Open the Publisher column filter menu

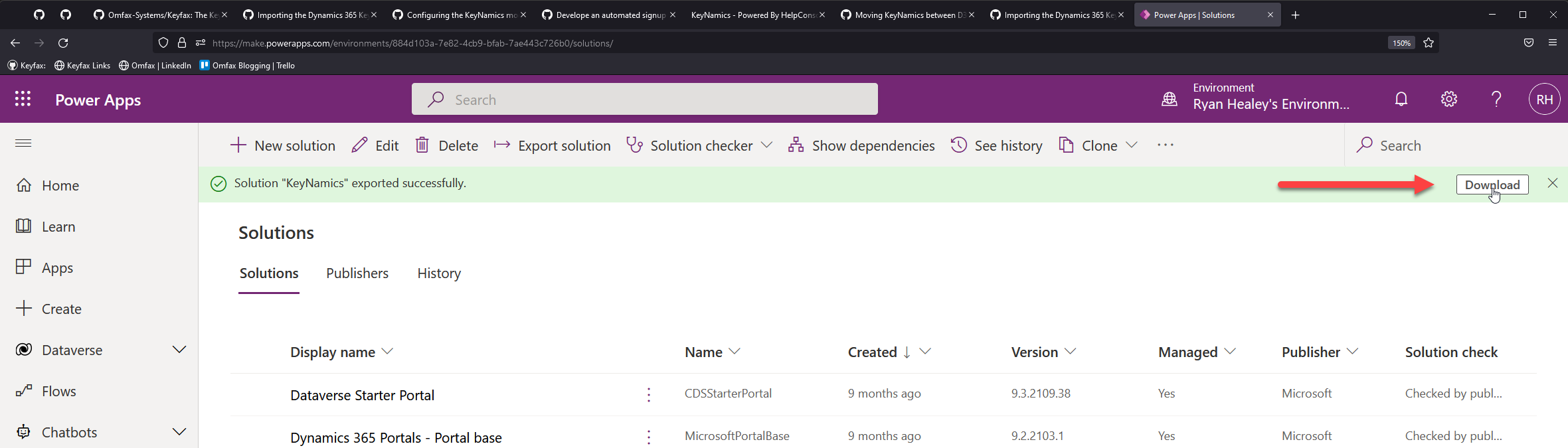[1352, 352]
